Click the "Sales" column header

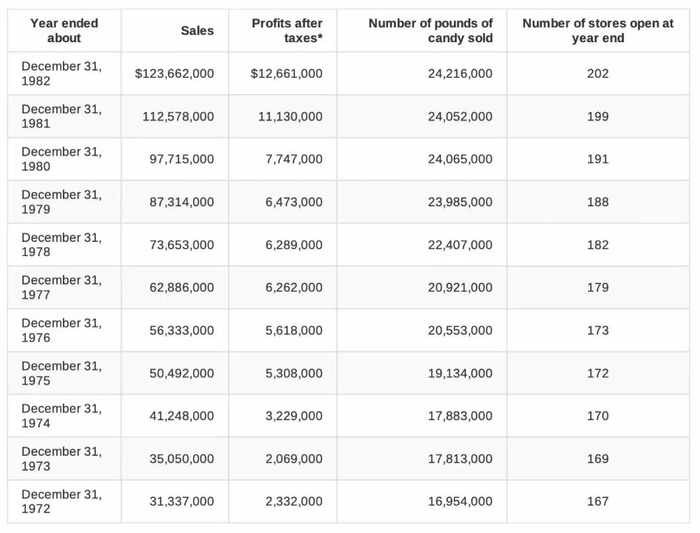(x=197, y=31)
